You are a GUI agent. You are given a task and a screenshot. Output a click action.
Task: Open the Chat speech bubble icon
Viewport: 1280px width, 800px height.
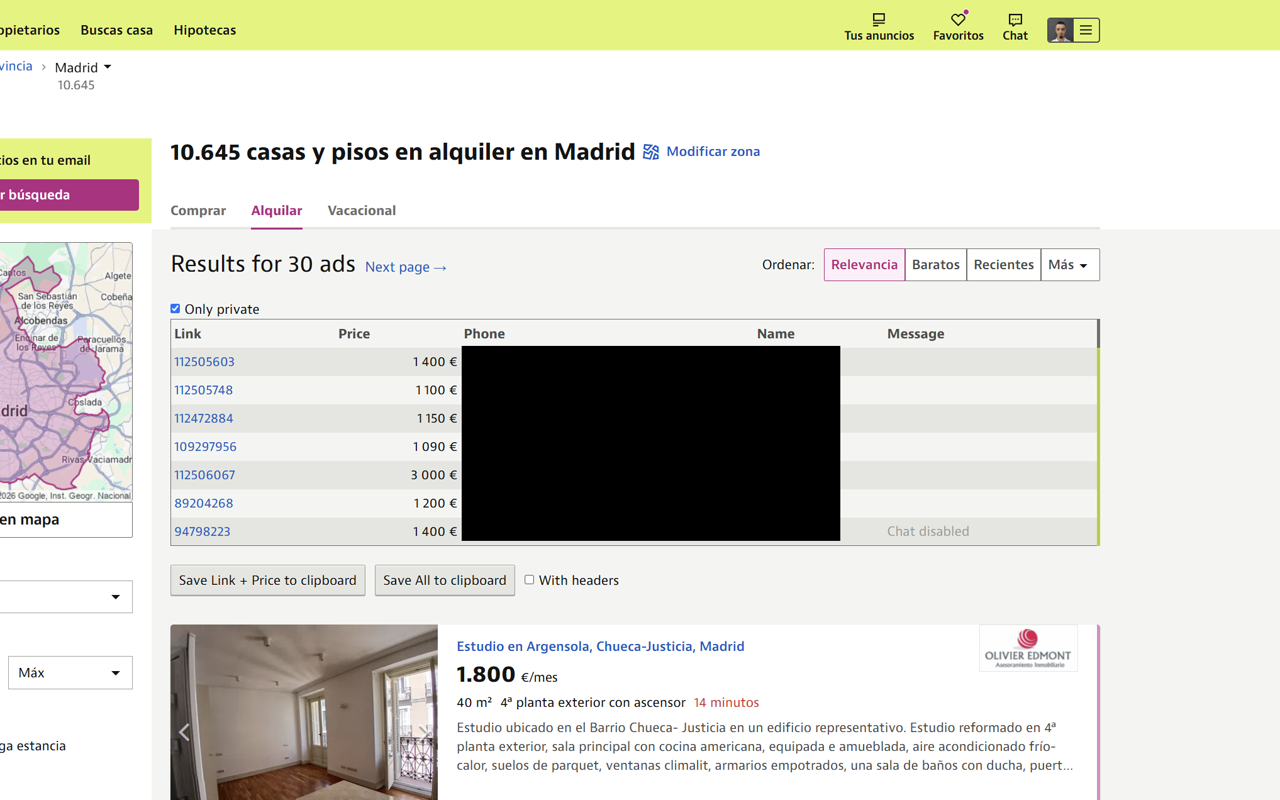(x=1015, y=19)
